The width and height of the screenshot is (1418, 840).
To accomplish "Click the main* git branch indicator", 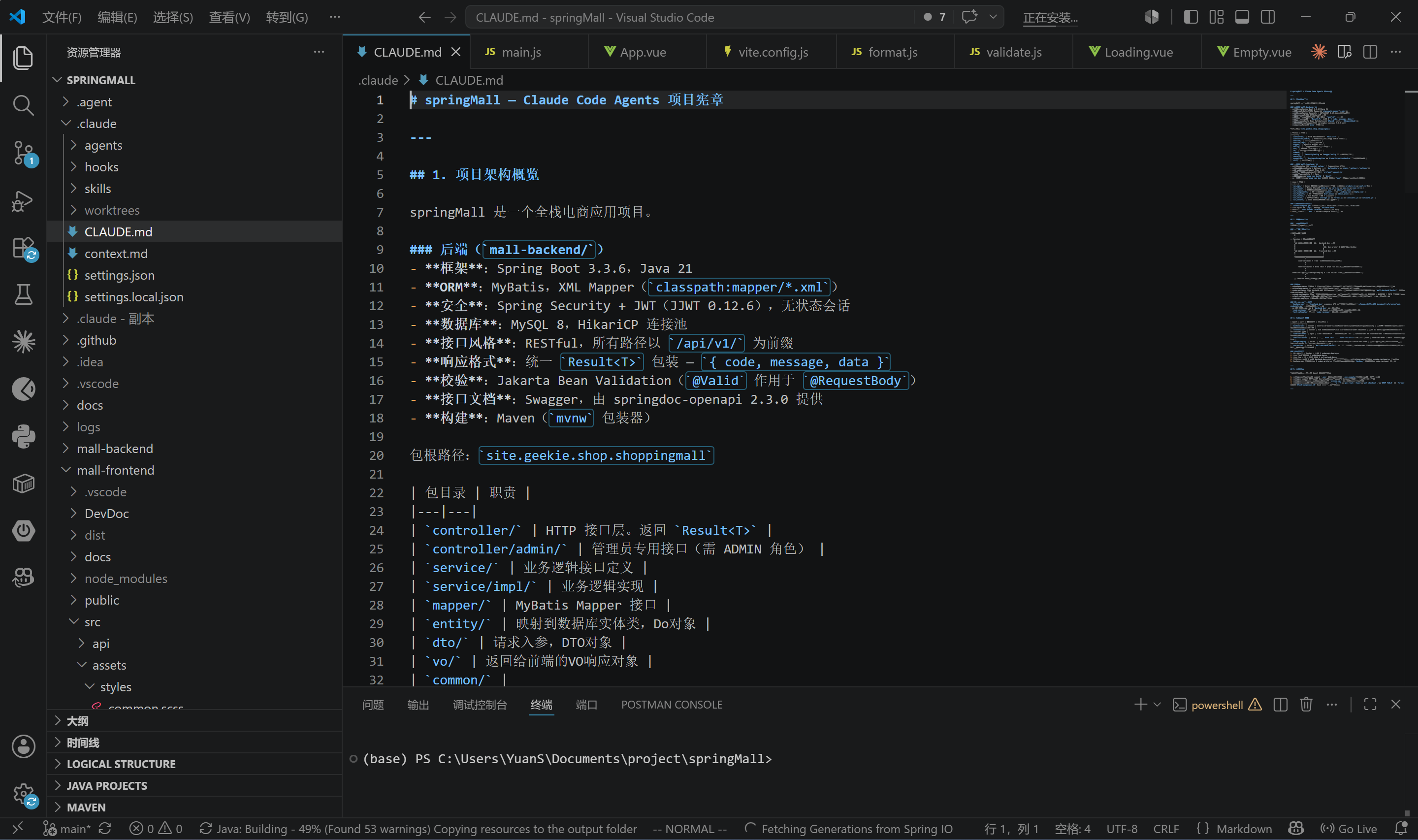I will click(67, 829).
